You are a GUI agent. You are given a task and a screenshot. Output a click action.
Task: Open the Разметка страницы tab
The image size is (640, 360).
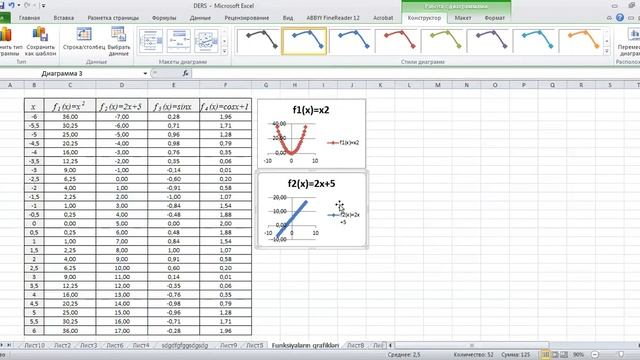point(113,18)
